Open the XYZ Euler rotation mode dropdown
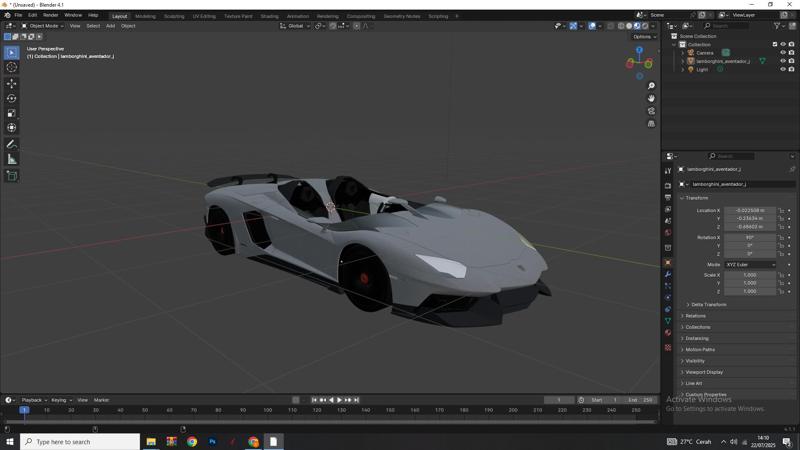The height and width of the screenshot is (450, 800). coord(750,265)
